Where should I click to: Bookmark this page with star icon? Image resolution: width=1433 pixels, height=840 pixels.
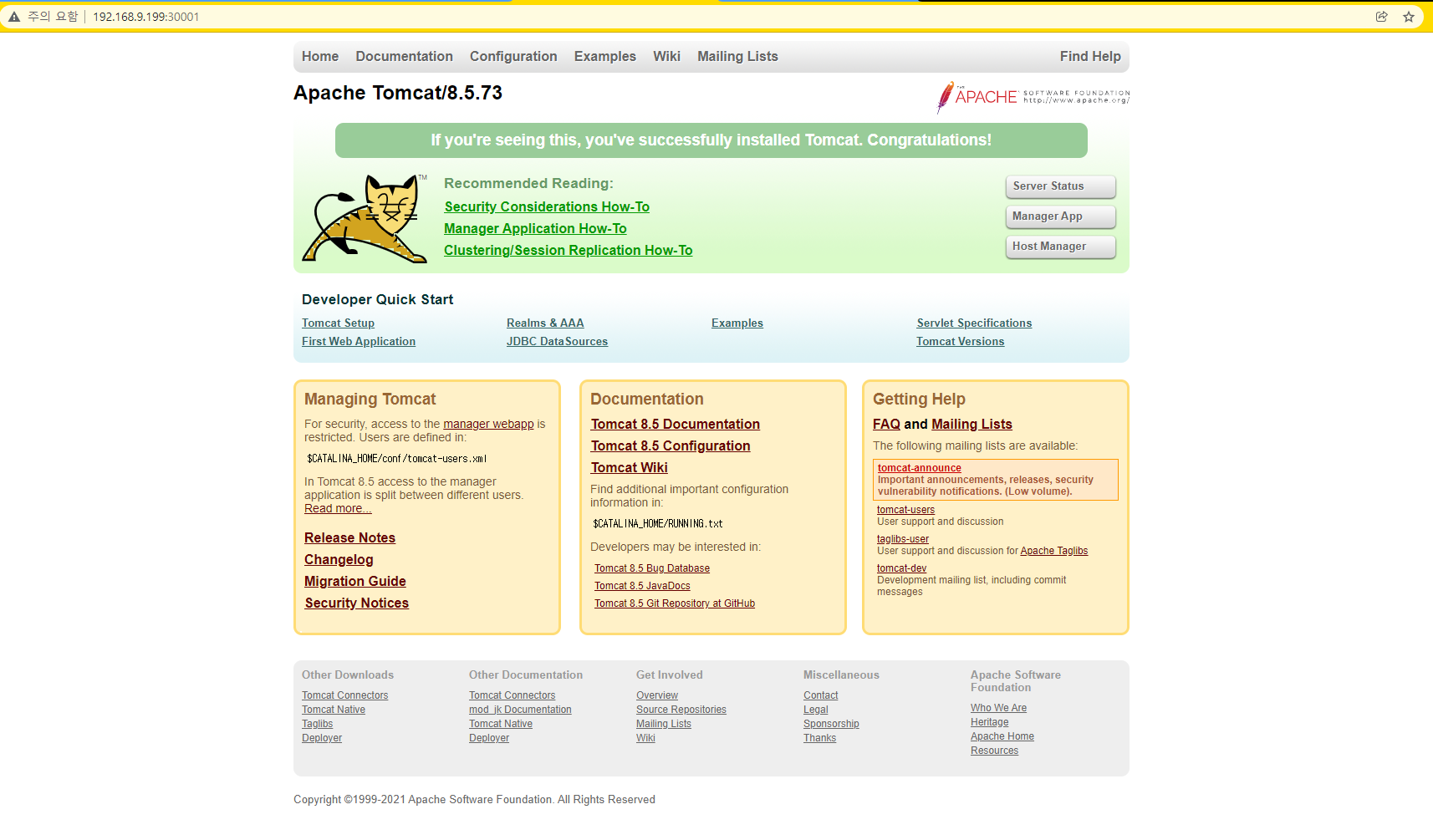[x=1409, y=17]
